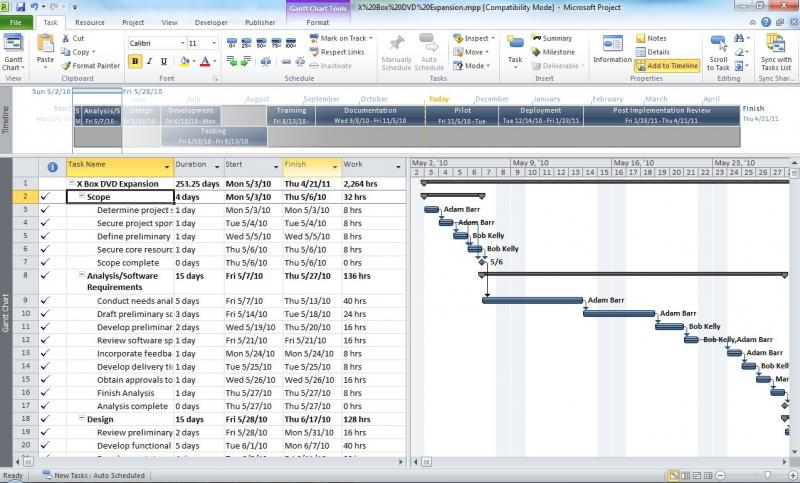Toggle Respect Links
This screenshot has width=800, height=483.
click(337, 52)
